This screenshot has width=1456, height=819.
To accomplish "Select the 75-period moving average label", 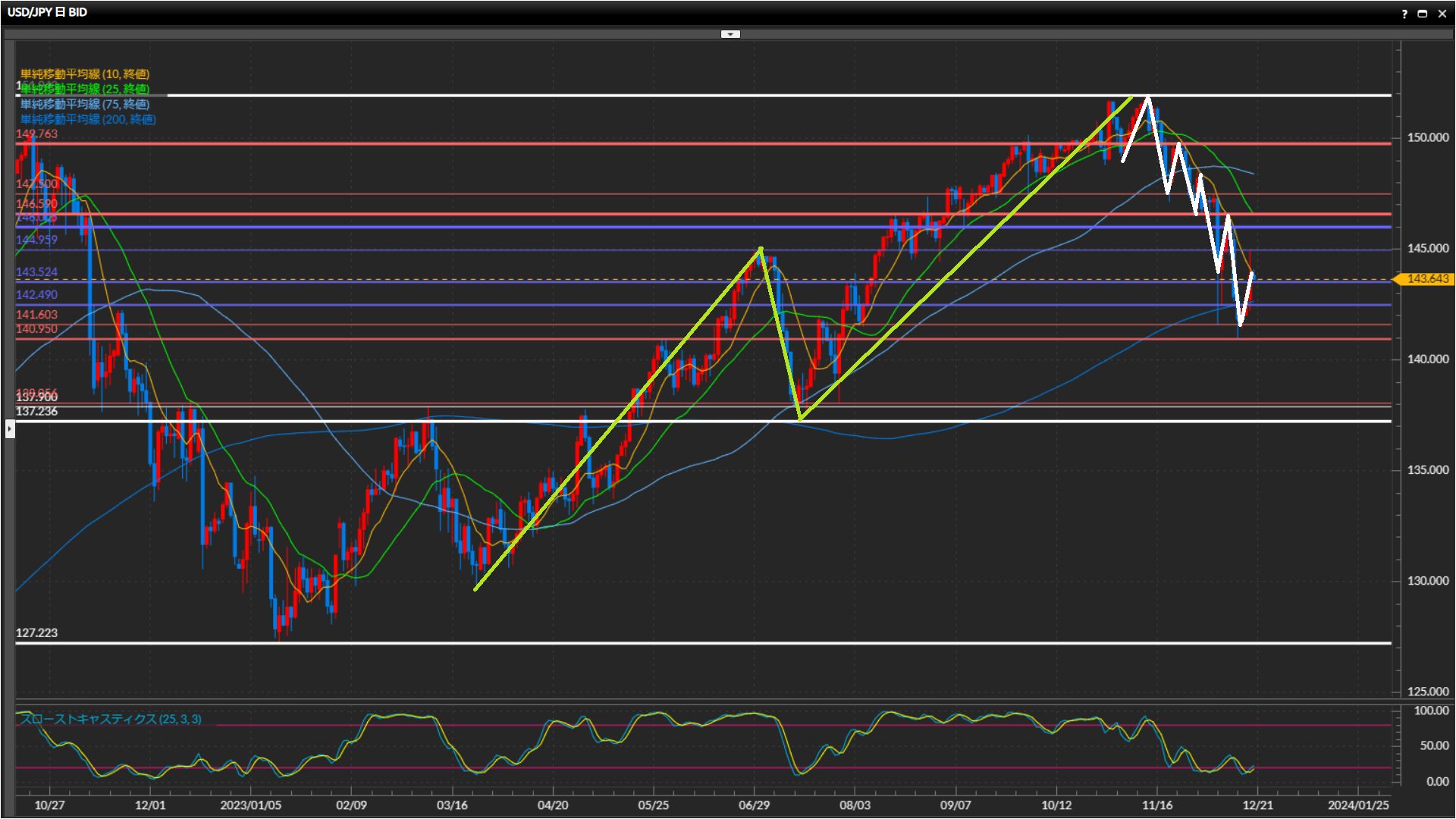I will click(x=85, y=104).
